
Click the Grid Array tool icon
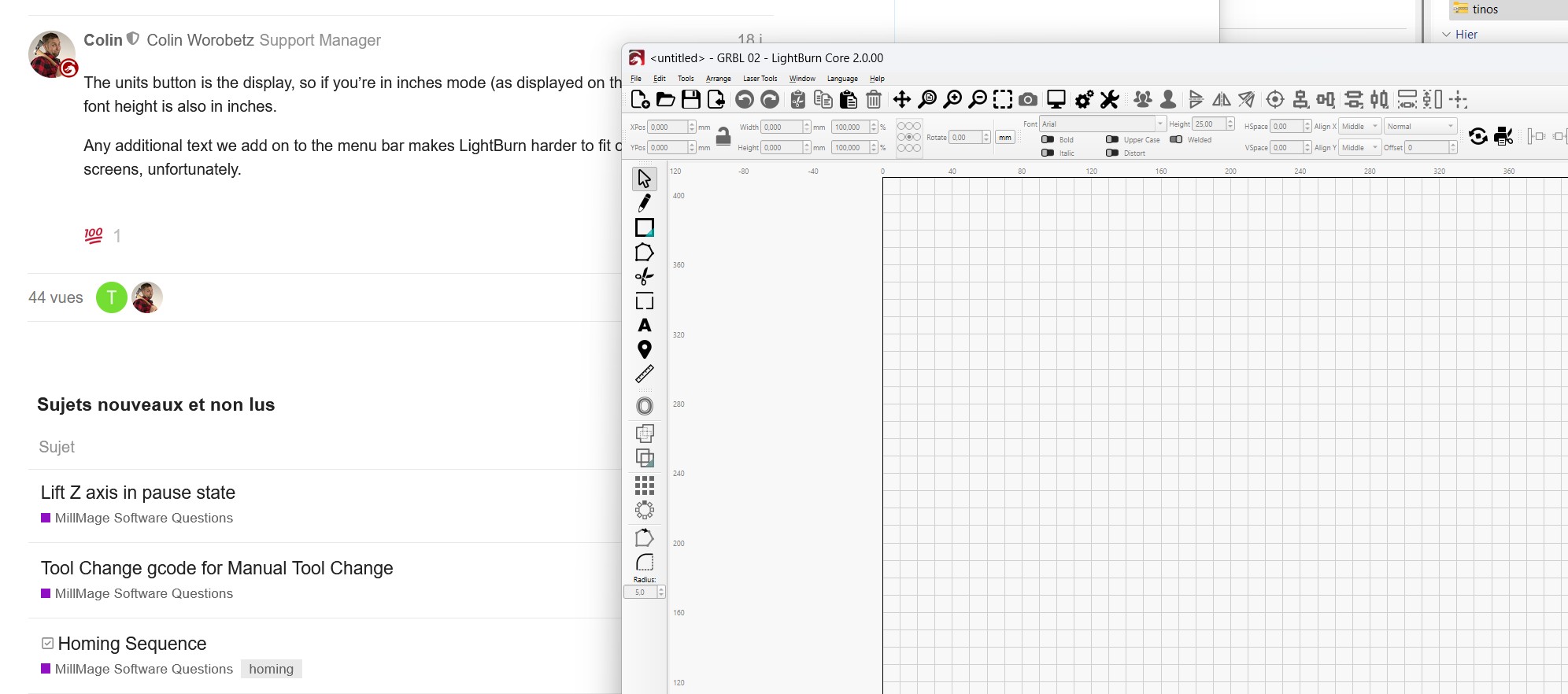645,485
